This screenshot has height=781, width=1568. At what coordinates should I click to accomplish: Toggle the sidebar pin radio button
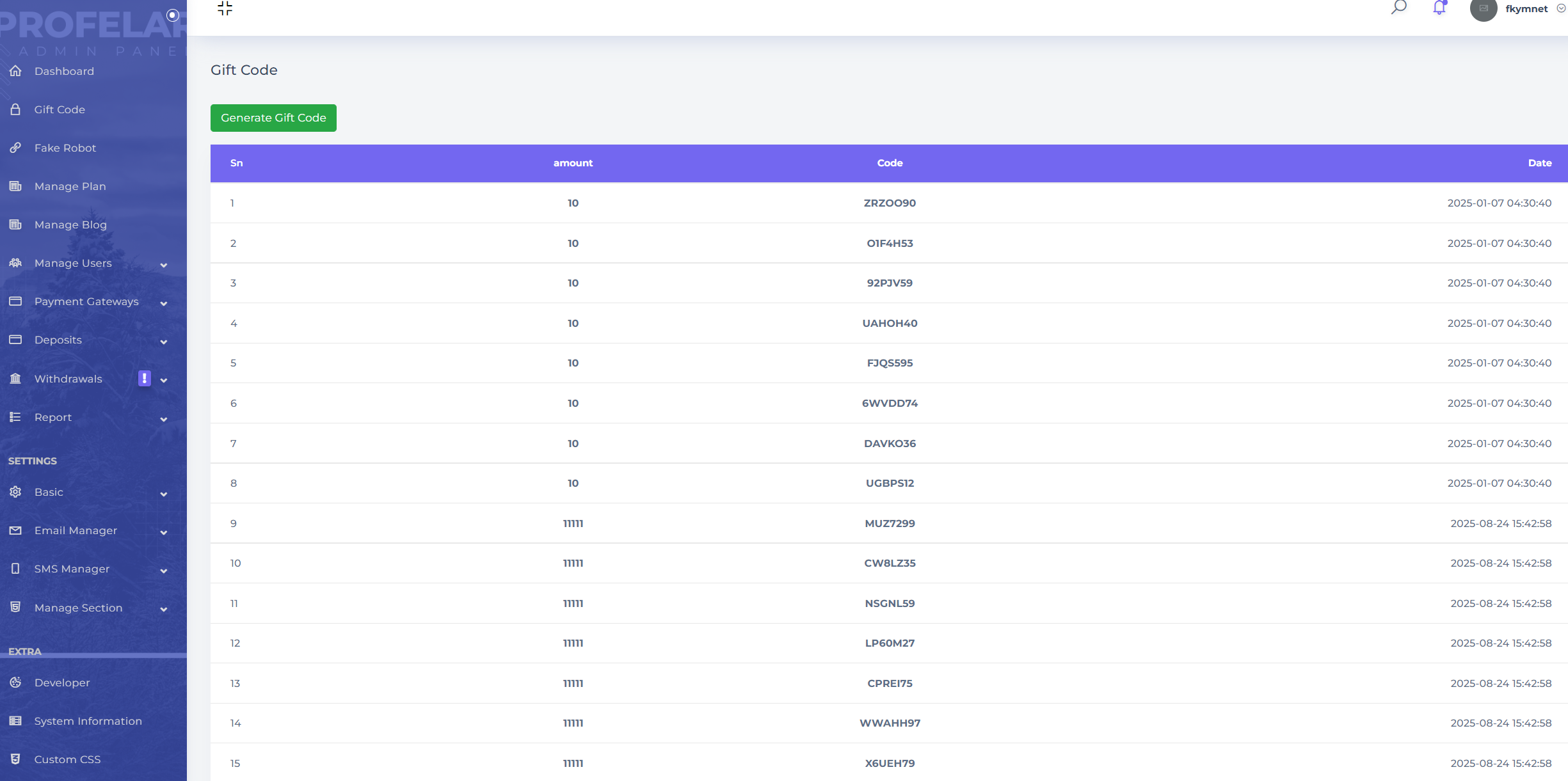point(172,15)
